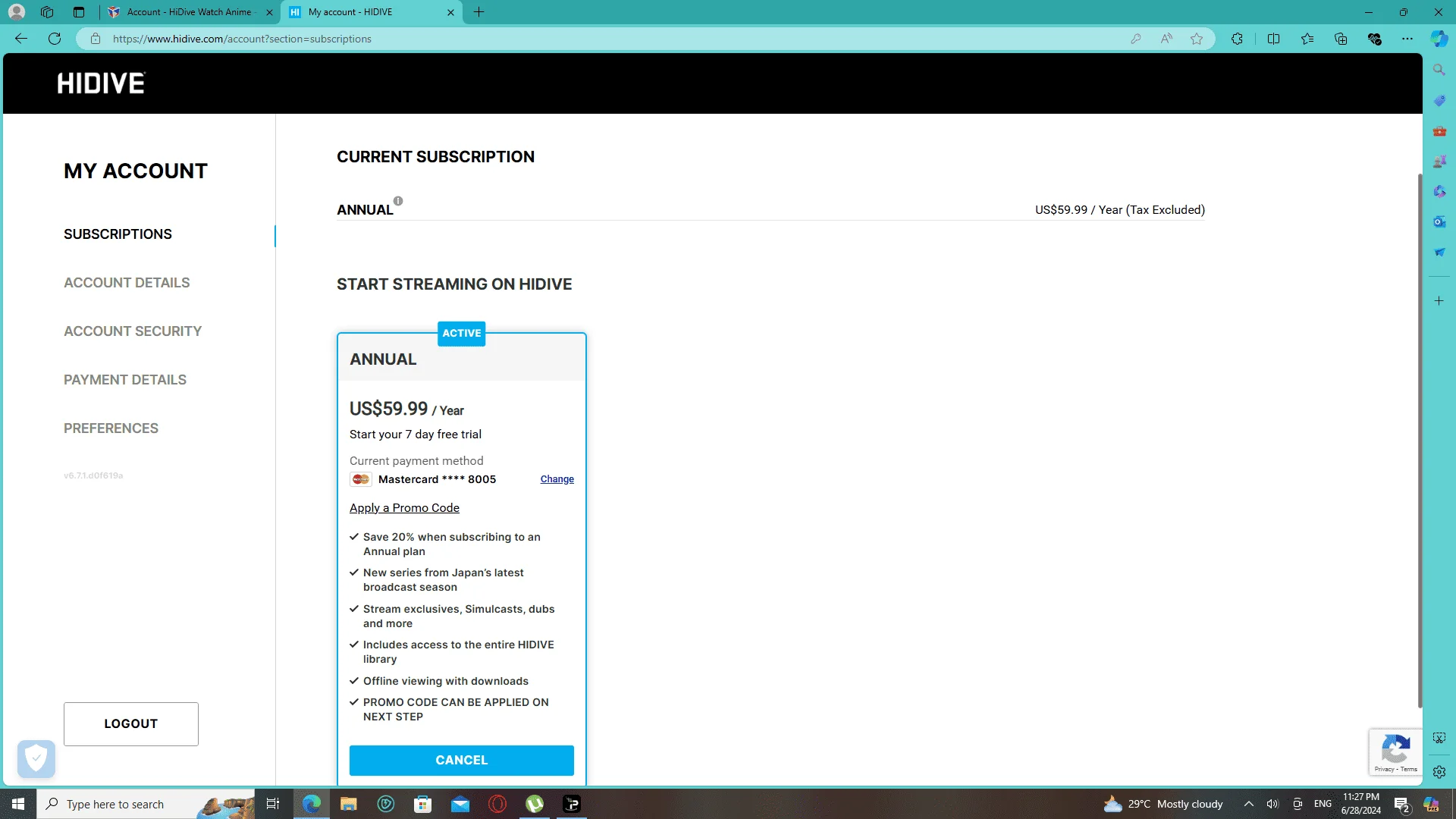Open weather widget 29°C Mostly cloudy

1163,804
